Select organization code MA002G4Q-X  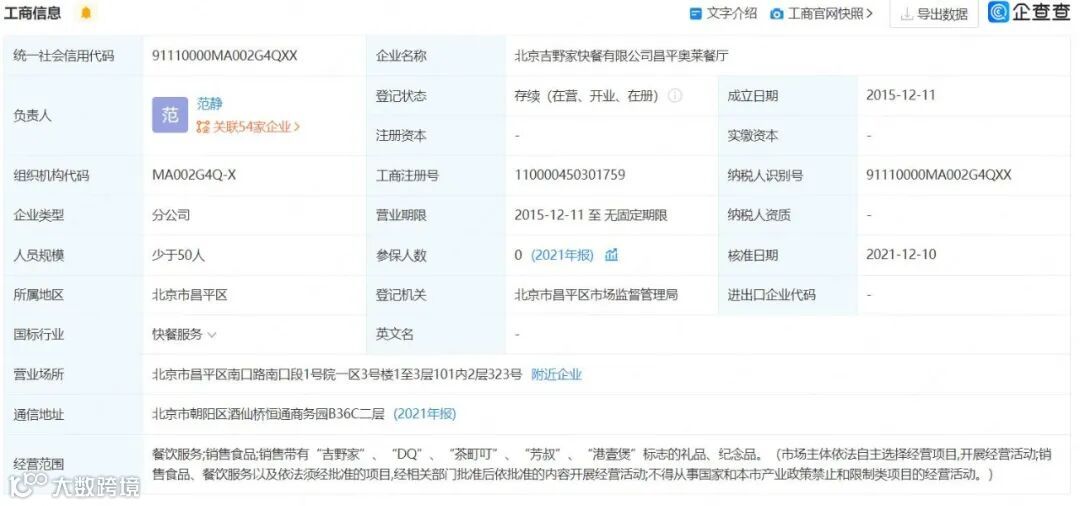pos(194,175)
